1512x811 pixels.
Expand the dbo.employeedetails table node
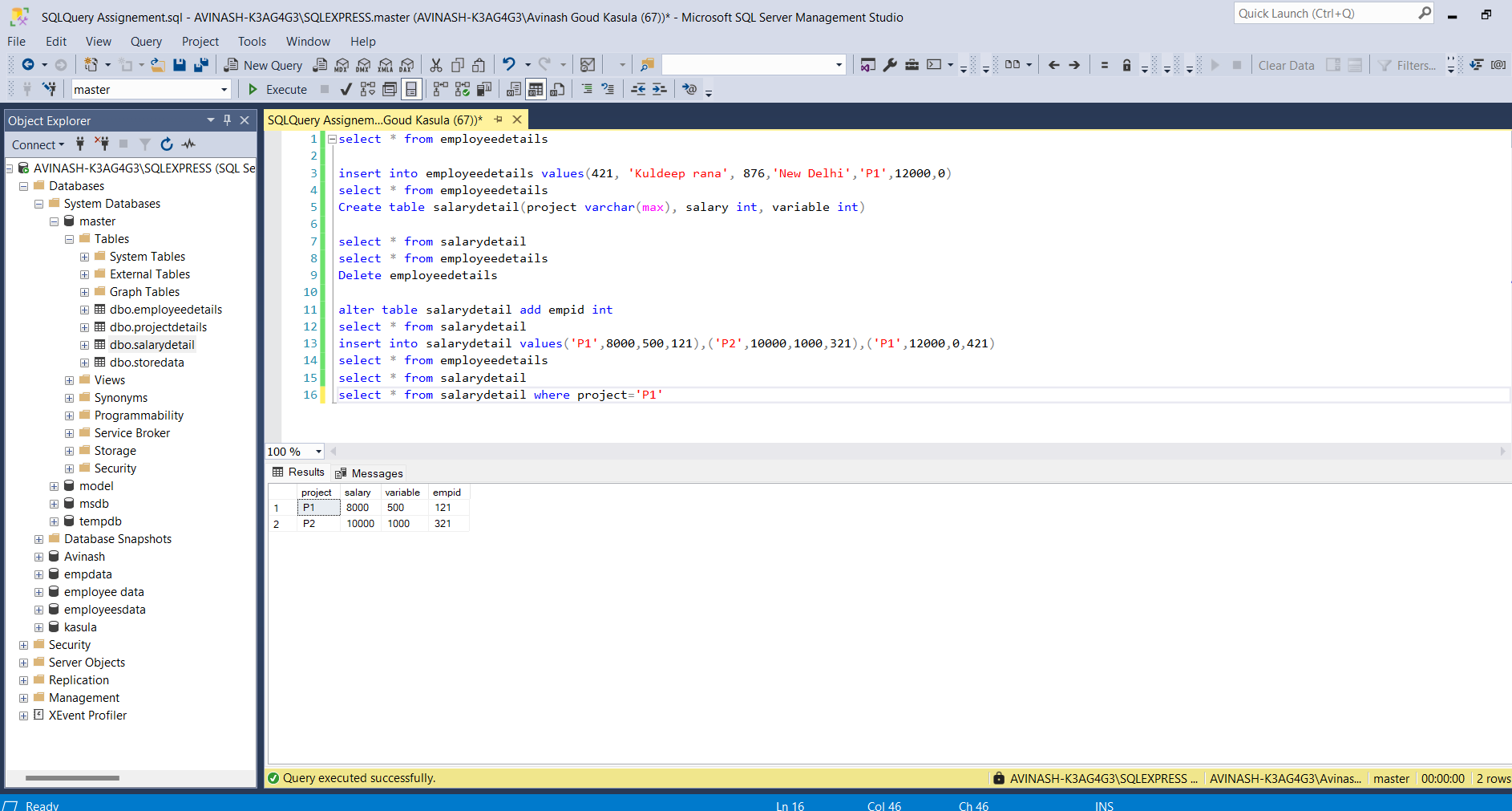click(x=84, y=309)
